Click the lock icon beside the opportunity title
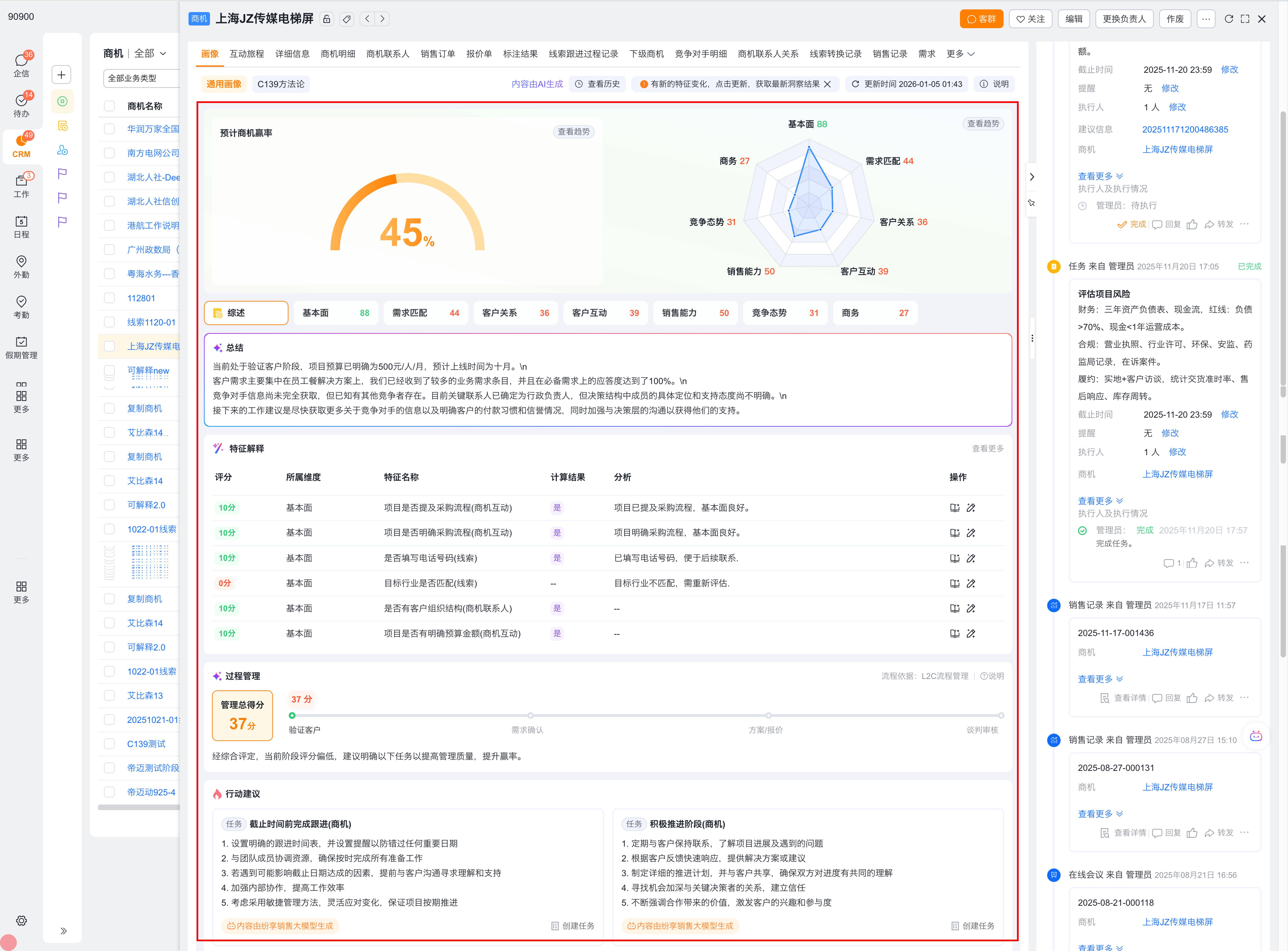 (326, 19)
